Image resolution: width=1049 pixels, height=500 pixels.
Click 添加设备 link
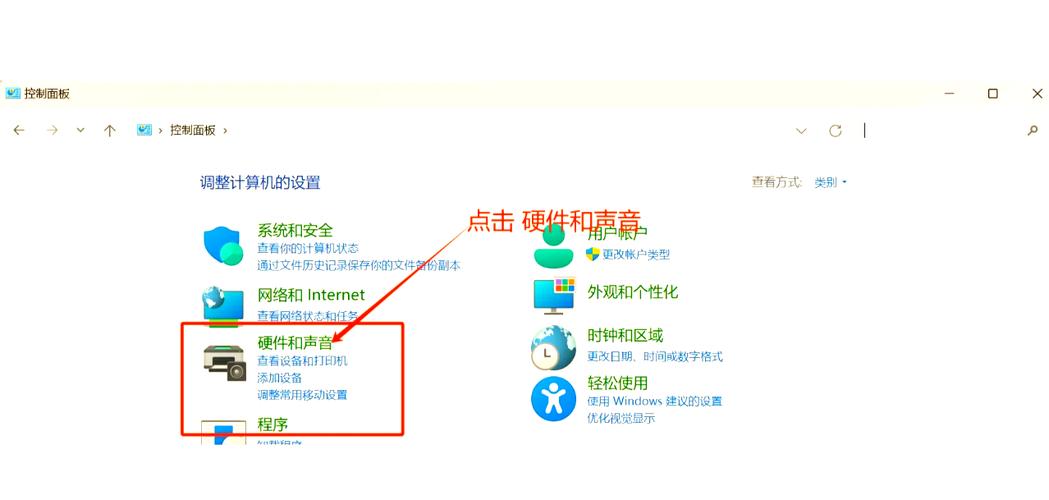pos(280,378)
